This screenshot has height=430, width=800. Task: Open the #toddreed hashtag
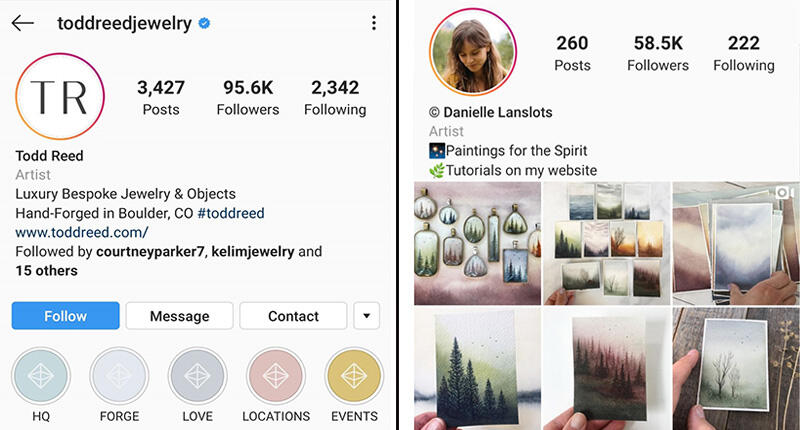click(x=231, y=213)
